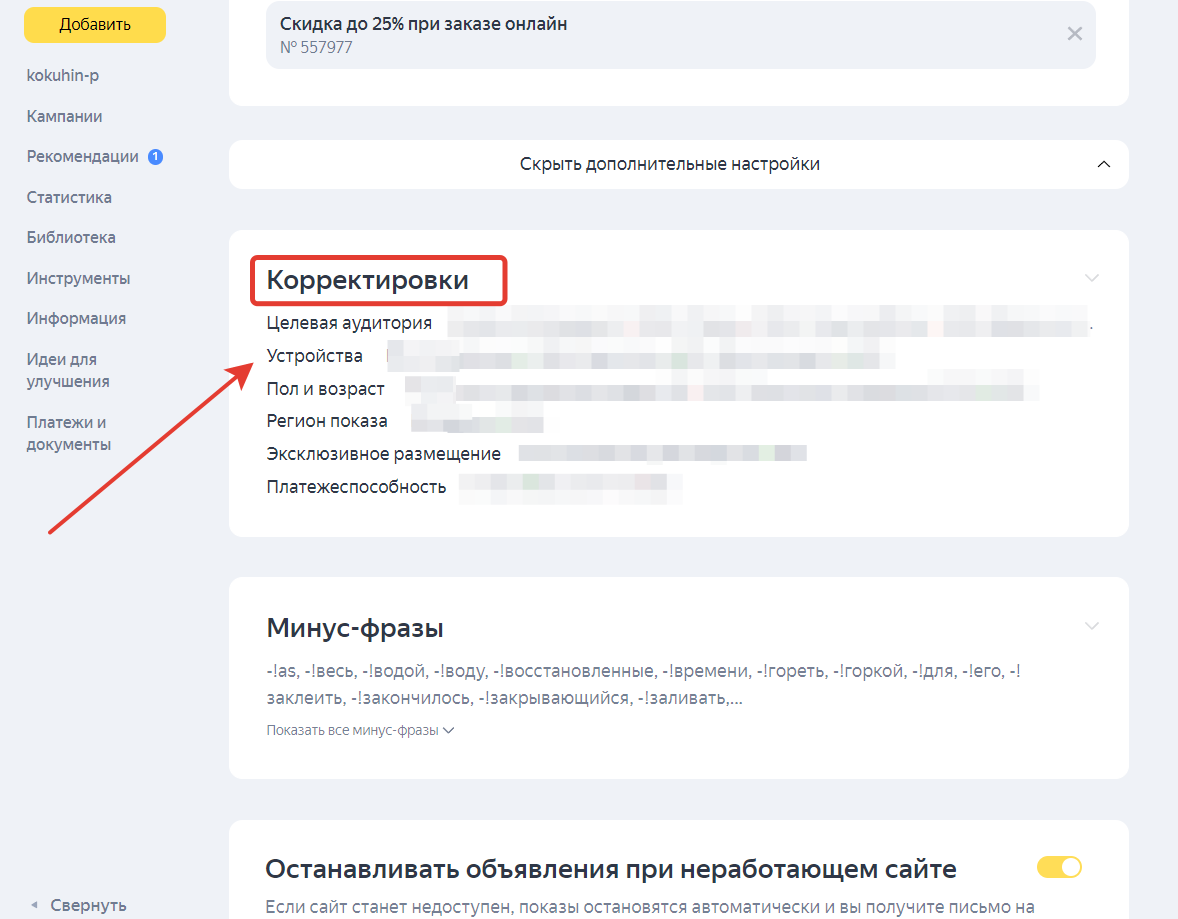Open Инструменты in the sidebar

77,278
